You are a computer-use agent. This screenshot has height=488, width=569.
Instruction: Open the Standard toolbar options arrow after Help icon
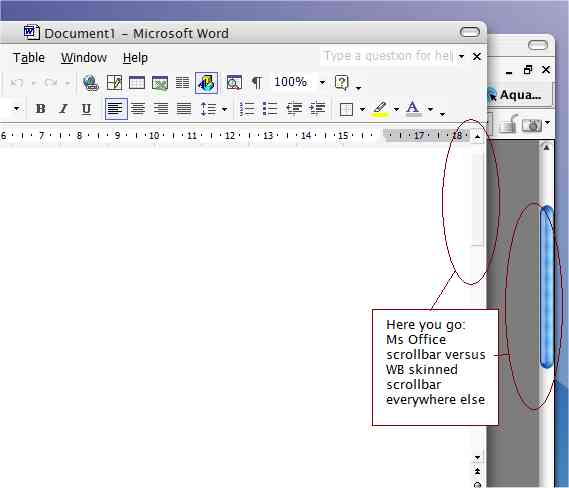358,88
